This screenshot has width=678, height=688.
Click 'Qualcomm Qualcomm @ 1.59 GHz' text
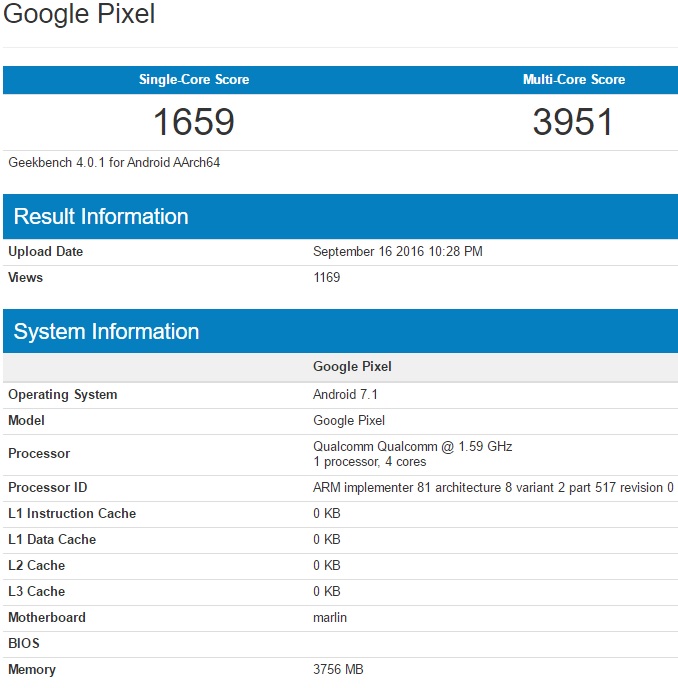pos(413,447)
